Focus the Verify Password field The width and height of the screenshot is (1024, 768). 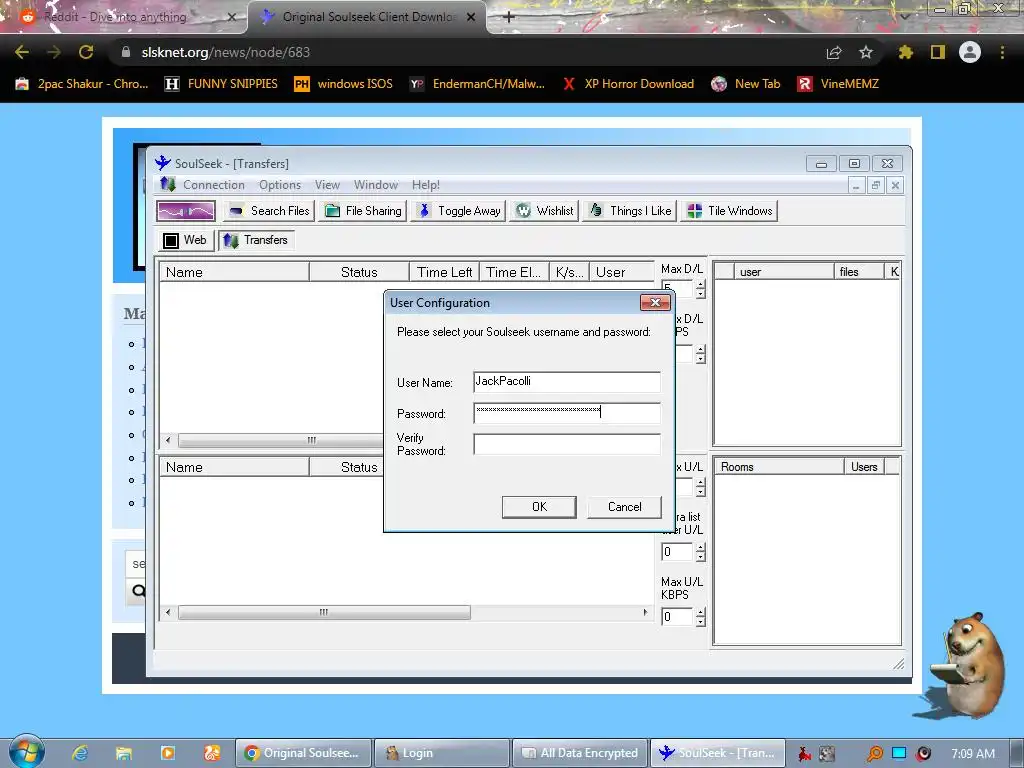pyautogui.click(x=567, y=444)
